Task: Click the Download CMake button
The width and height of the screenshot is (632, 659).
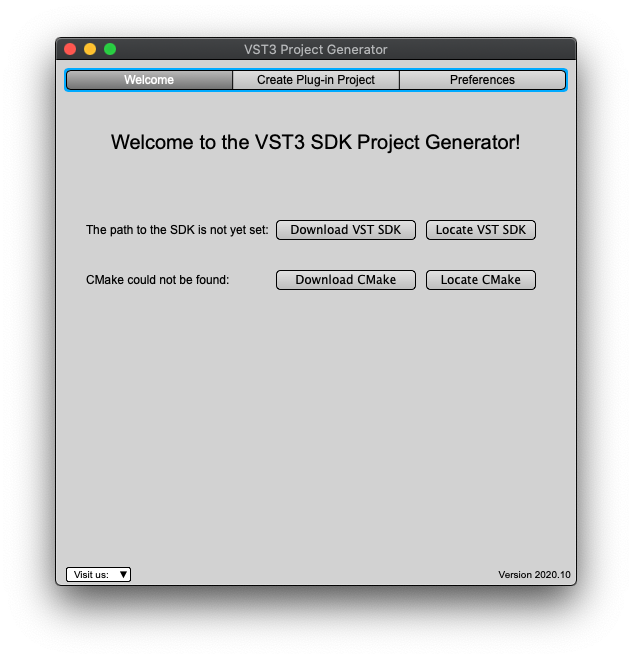Action: (x=345, y=280)
